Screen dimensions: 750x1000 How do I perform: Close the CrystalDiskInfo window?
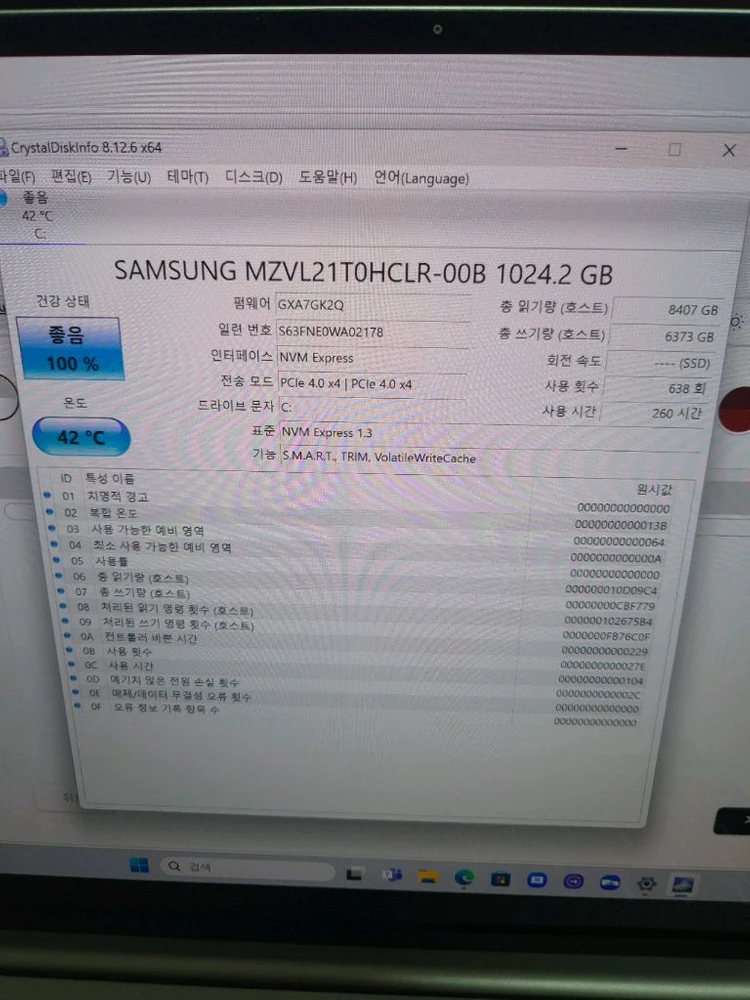point(729,151)
